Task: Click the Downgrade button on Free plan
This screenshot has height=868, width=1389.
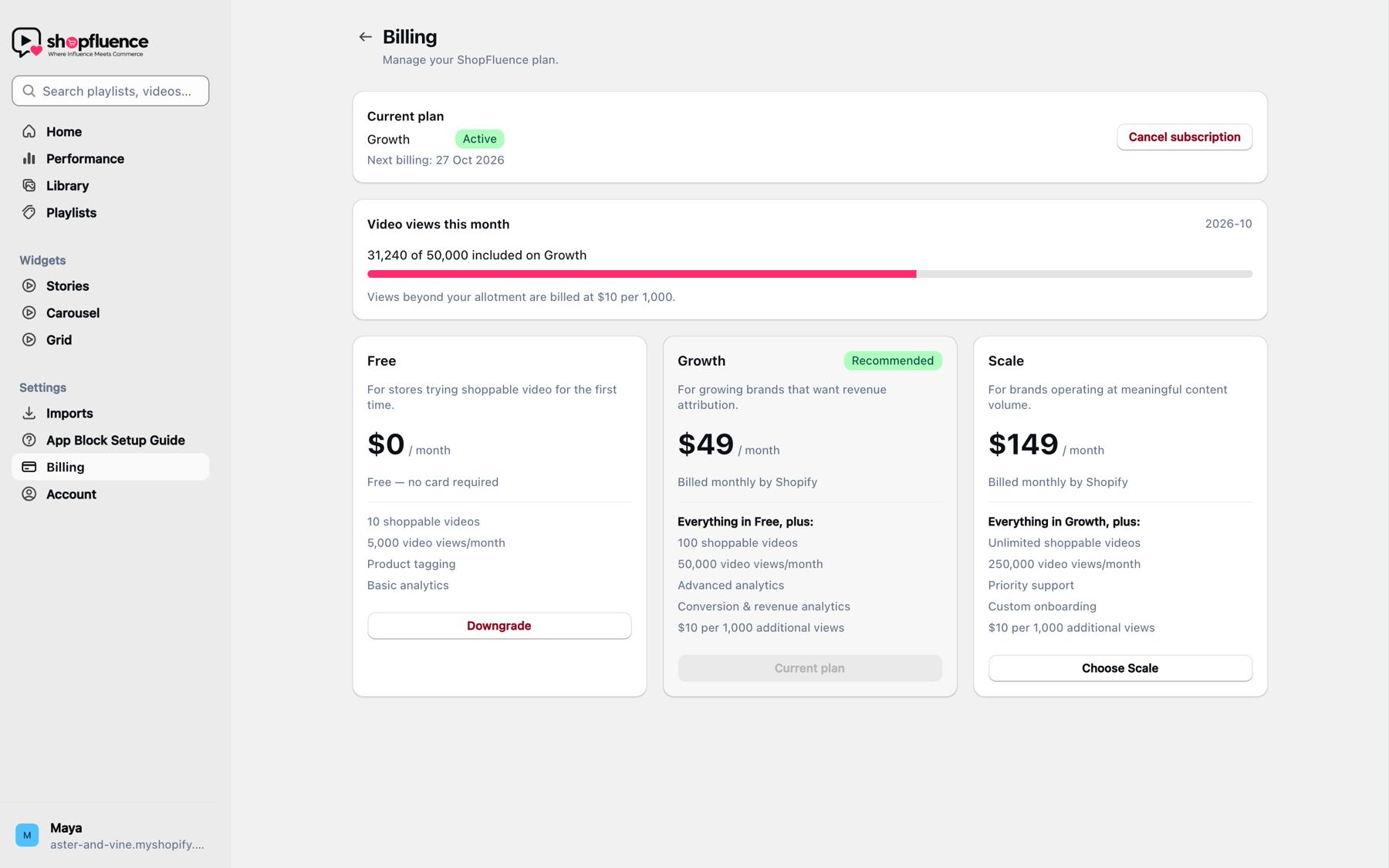Action: point(499,626)
